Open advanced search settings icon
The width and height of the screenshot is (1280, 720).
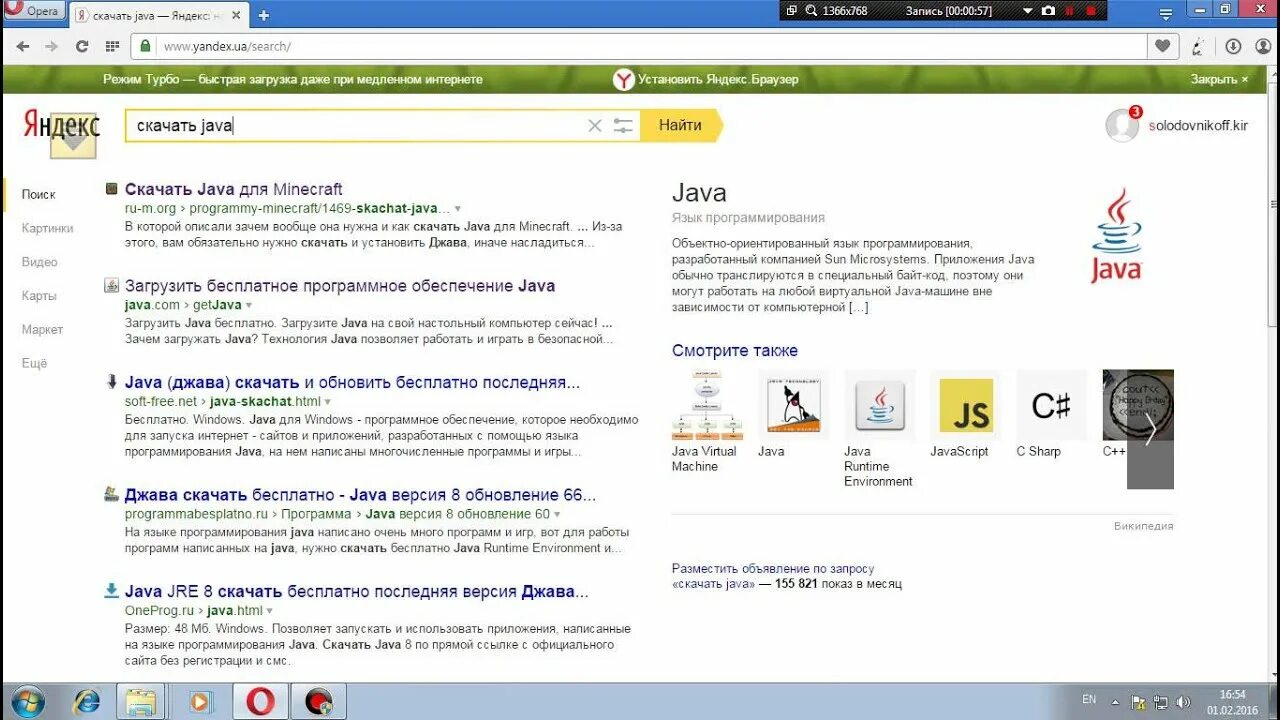pyautogui.click(x=623, y=125)
